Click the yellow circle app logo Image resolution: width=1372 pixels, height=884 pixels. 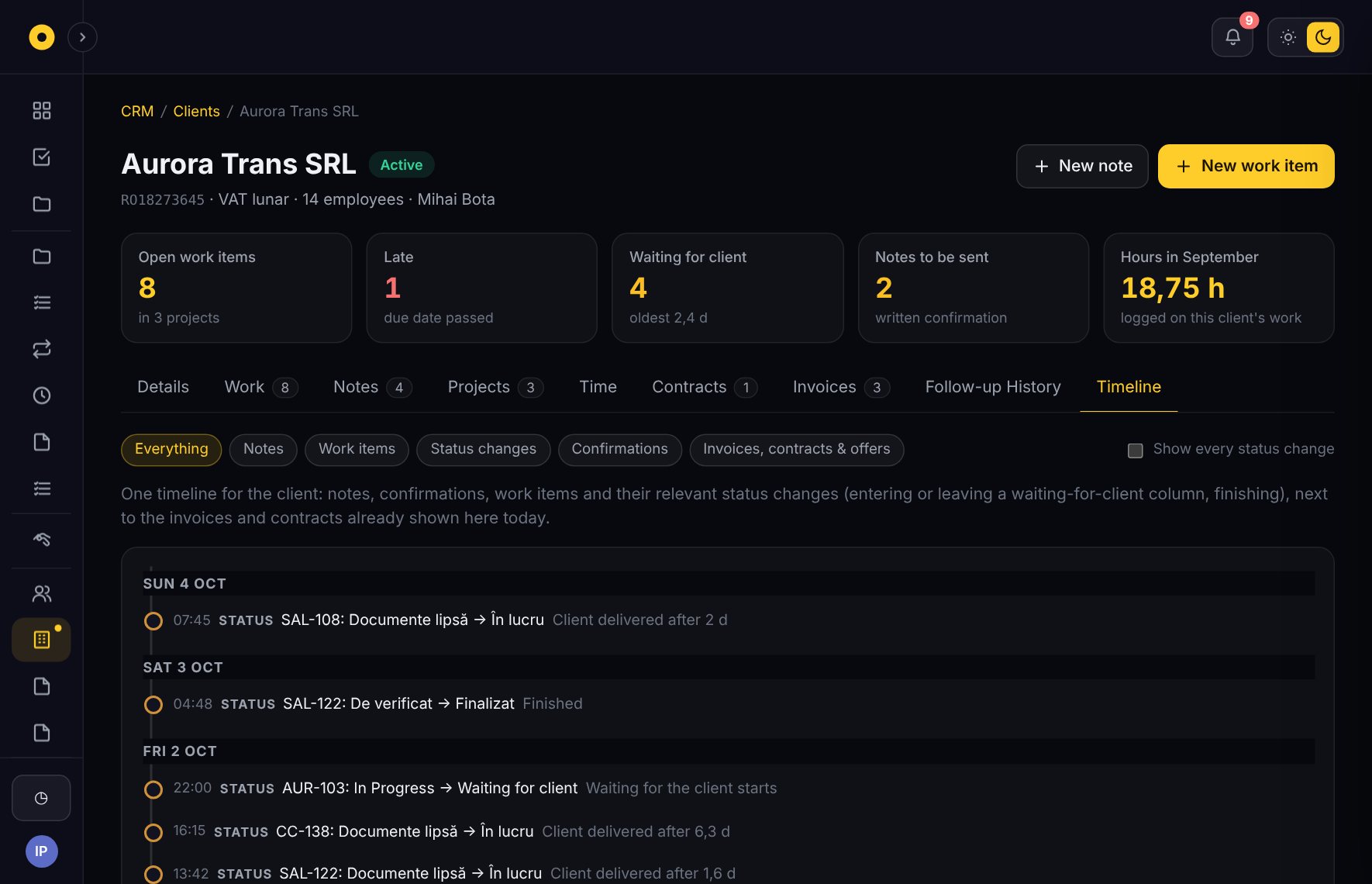[x=42, y=37]
